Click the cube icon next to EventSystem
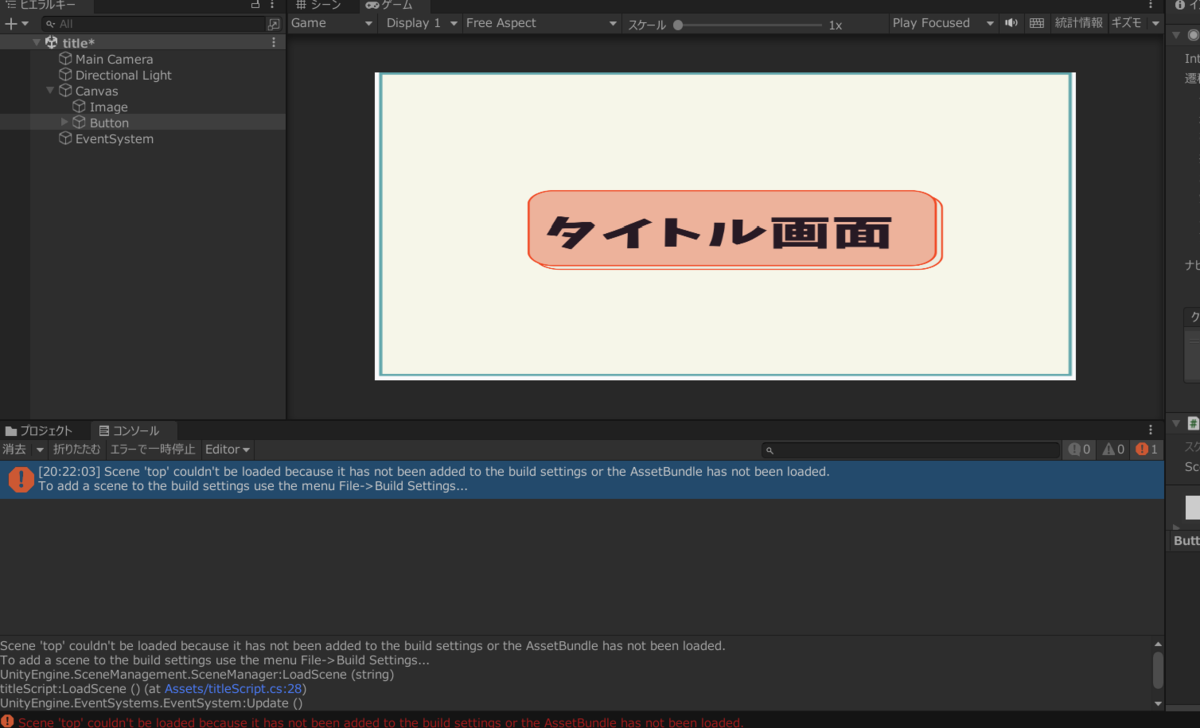The width and height of the screenshot is (1200, 728). pos(65,139)
